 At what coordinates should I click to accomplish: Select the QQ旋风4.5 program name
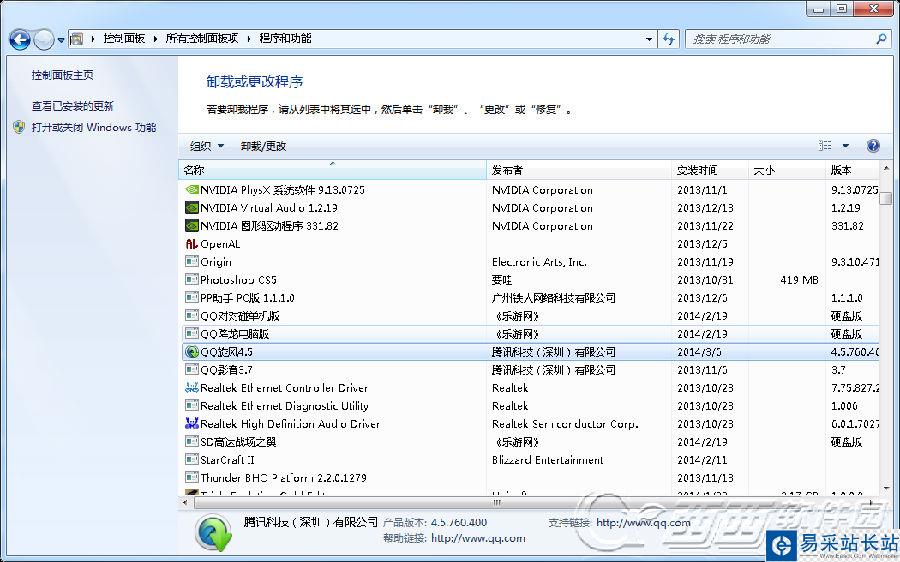(226, 352)
